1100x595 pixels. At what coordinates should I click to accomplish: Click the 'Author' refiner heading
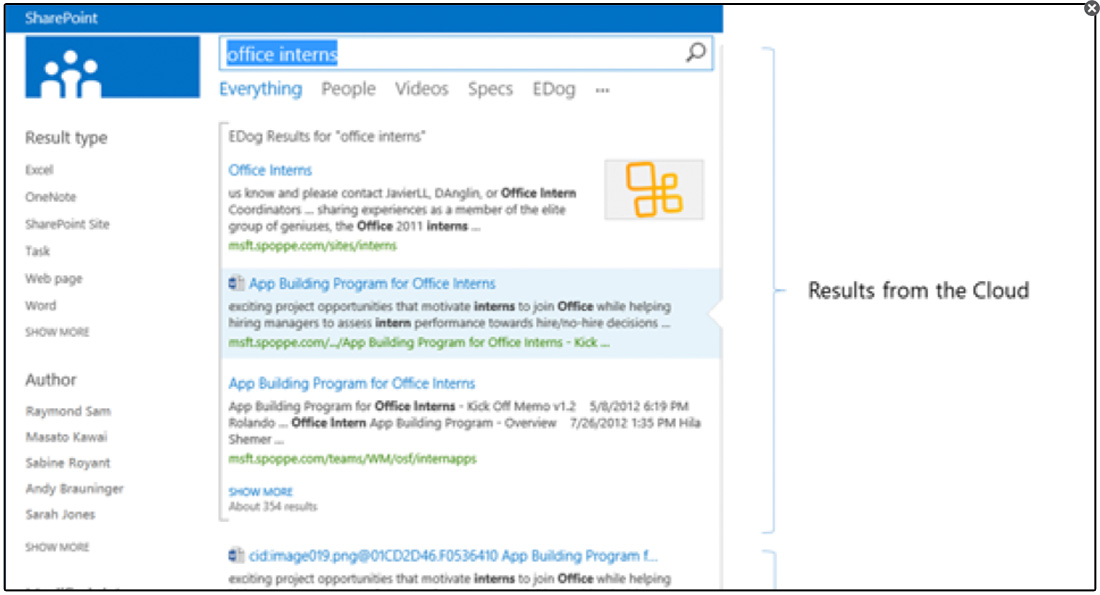[51, 380]
